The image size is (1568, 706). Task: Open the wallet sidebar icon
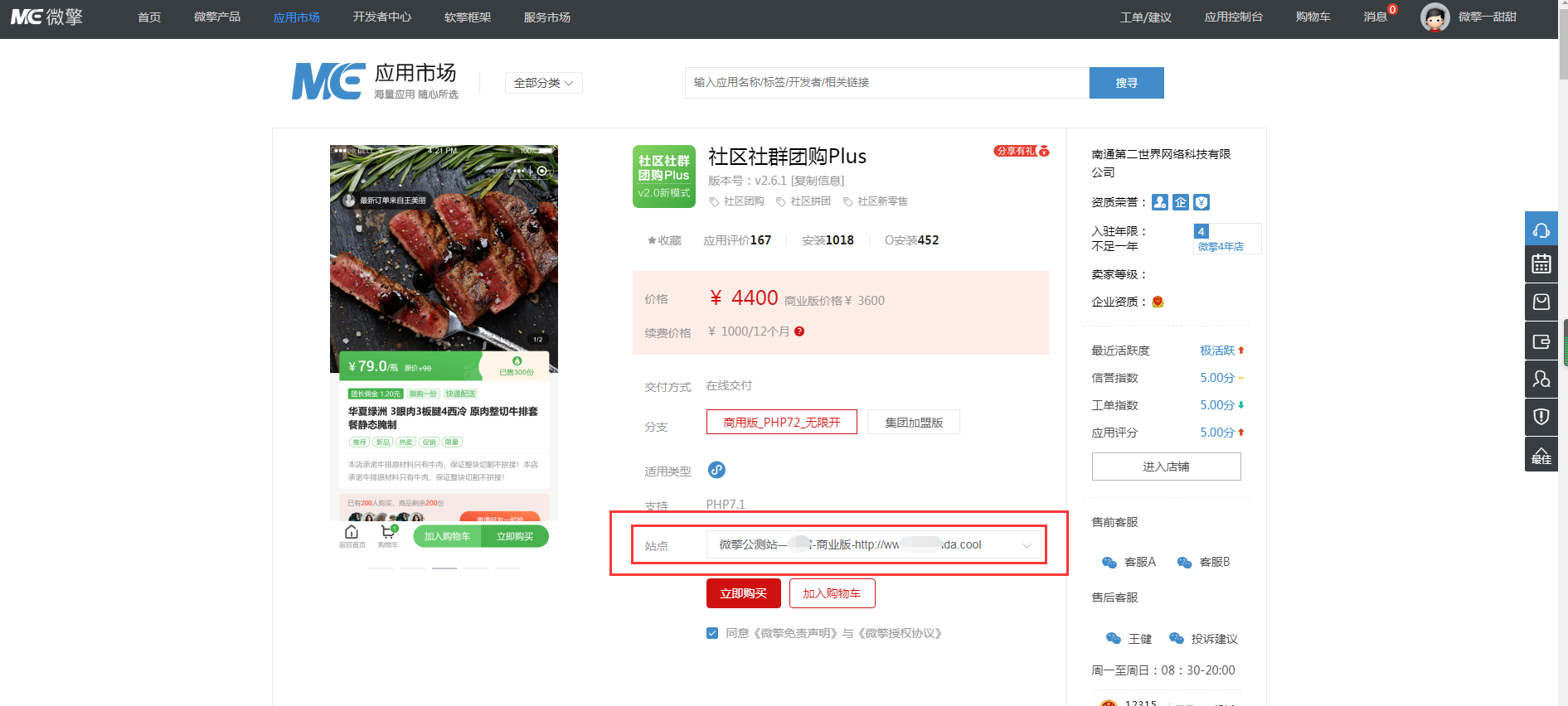pyautogui.click(x=1541, y=341)
